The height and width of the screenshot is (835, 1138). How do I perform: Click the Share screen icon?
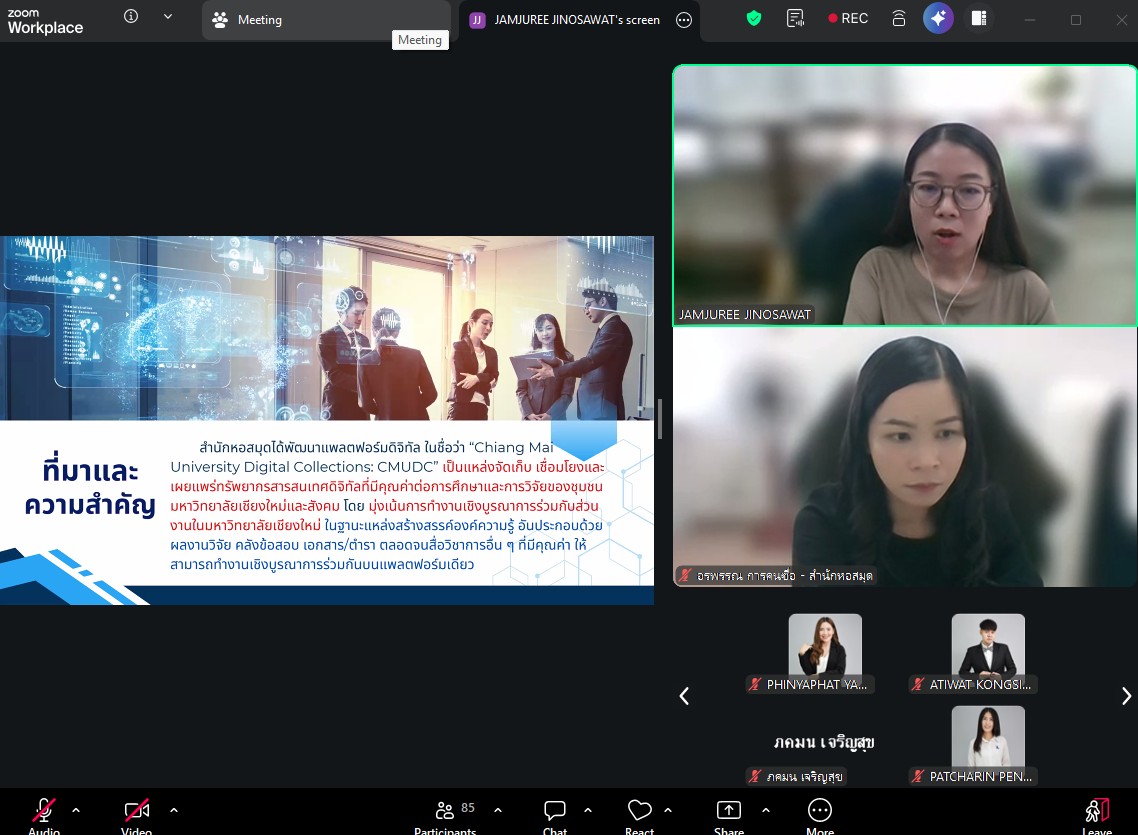729,811
